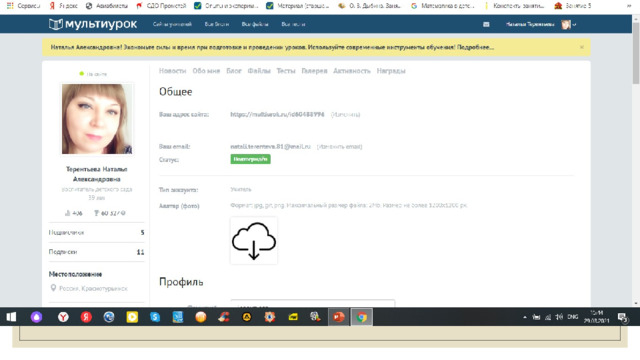Open the Награды tab
Screen dimensions: 640x360
[x=391, y=71]
